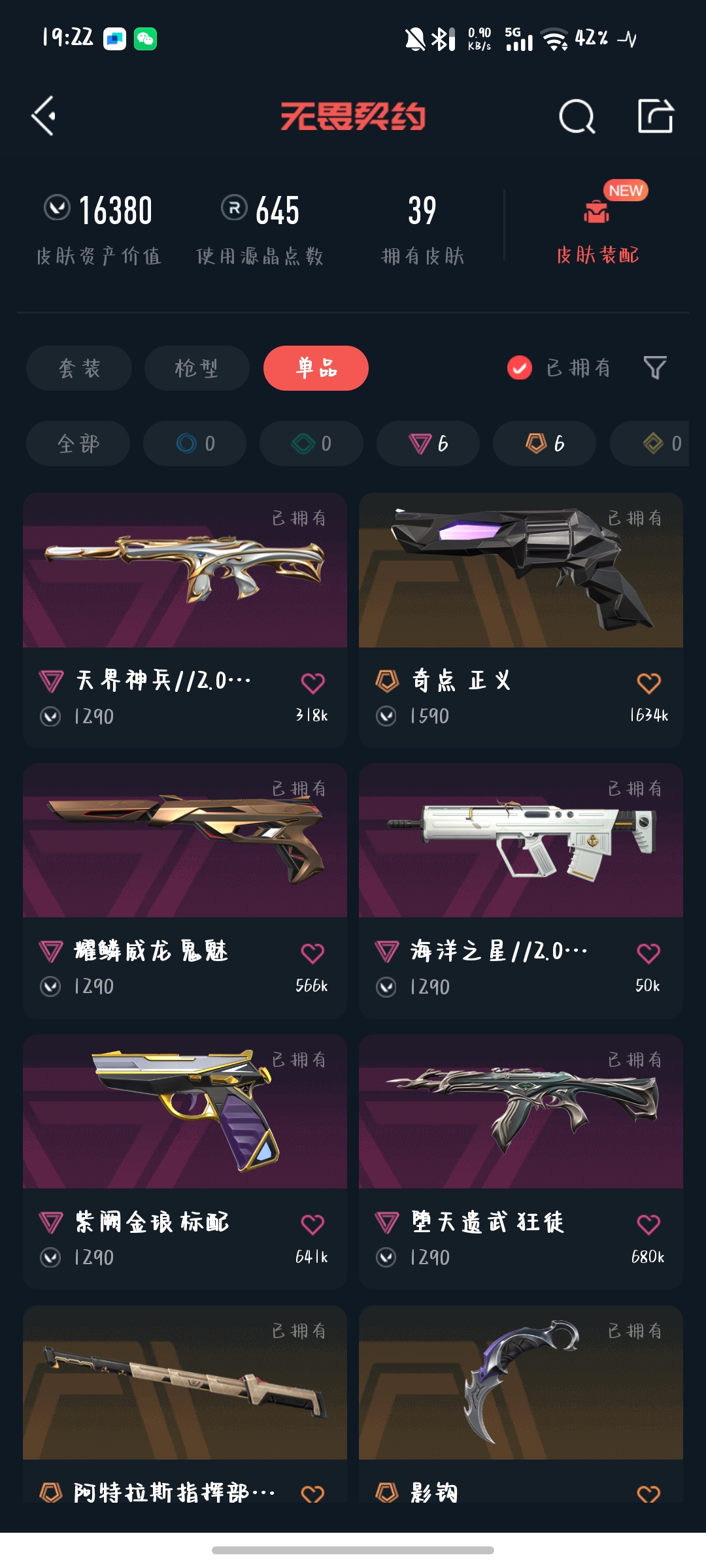Screen dimensions: 706x1568
Task: Open 皮肤装配 toolbox icon
Action: tap(597, 212)
